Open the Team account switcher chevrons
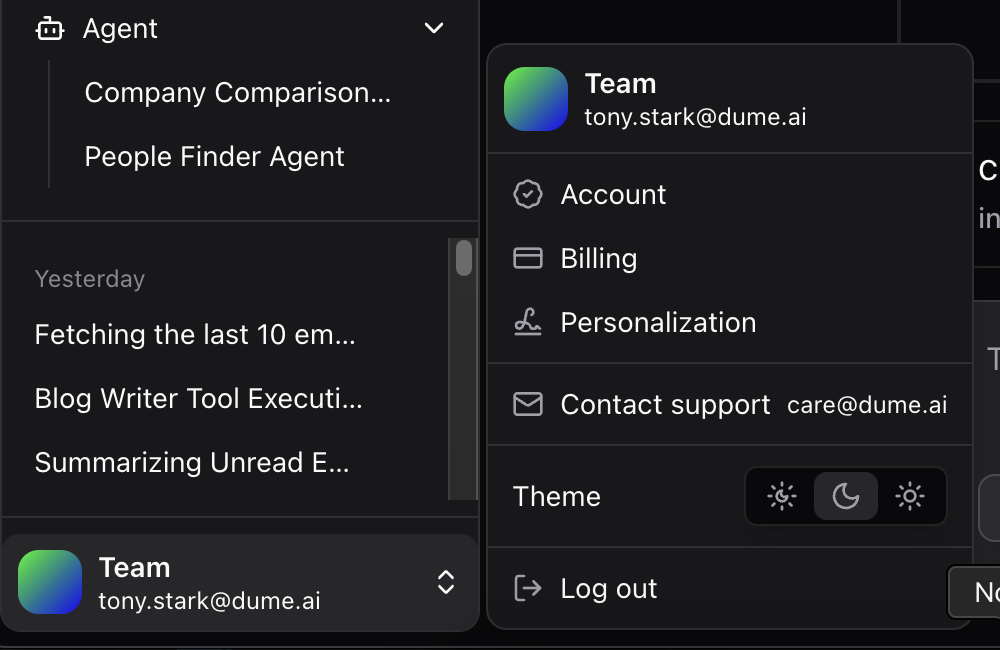Image resolution: width=1000 pixels, height=650 pixels. tap(445, 581)
